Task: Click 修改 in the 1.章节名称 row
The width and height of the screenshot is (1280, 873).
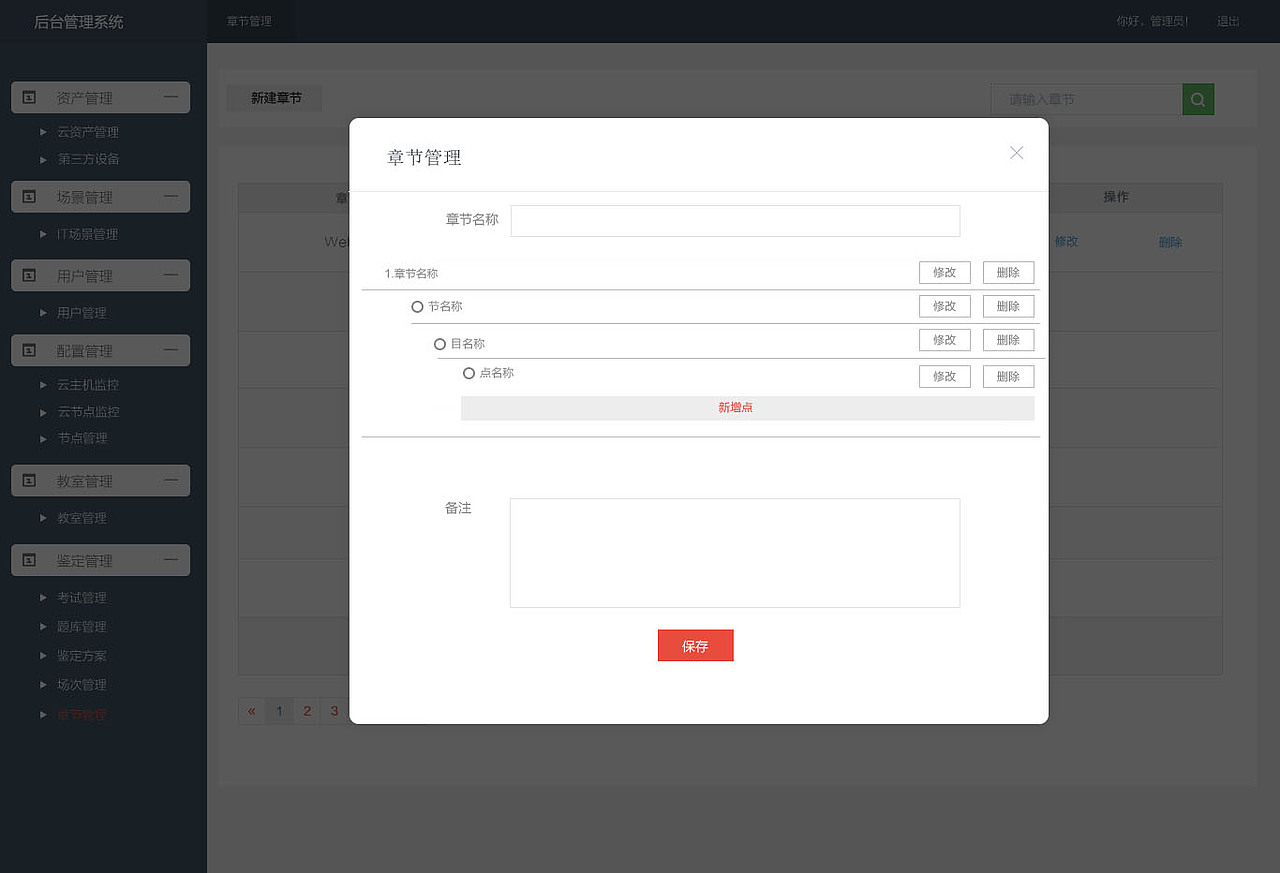Action: coord(945,272)
